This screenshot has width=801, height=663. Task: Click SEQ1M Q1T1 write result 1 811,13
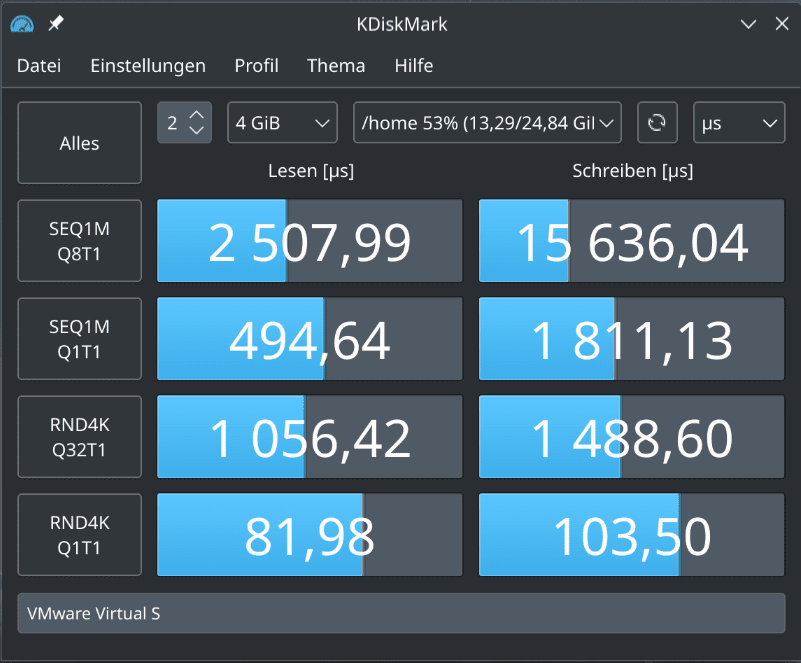[631, 339]
